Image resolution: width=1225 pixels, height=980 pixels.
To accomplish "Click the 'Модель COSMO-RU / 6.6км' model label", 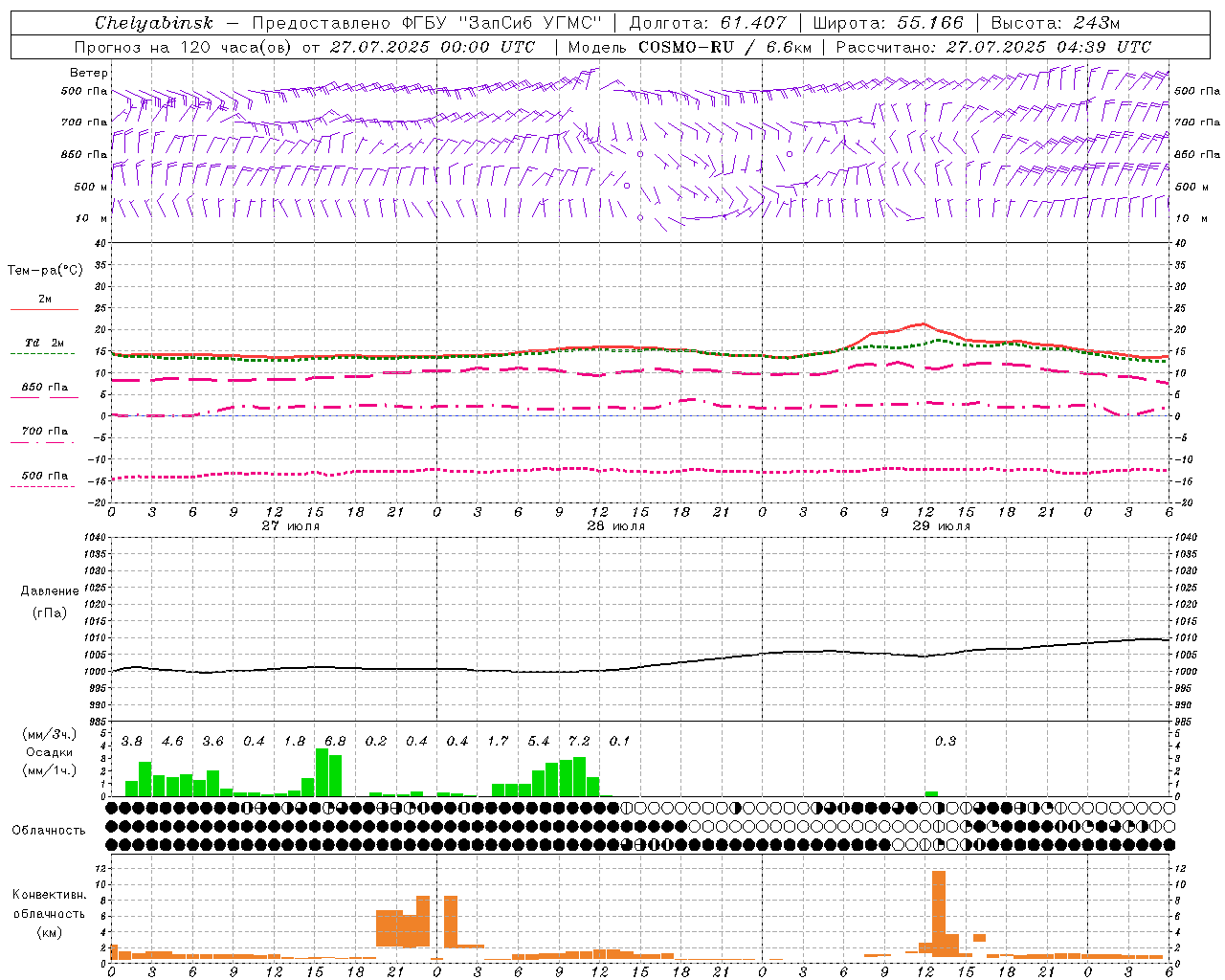I will [x=690, y=47].
